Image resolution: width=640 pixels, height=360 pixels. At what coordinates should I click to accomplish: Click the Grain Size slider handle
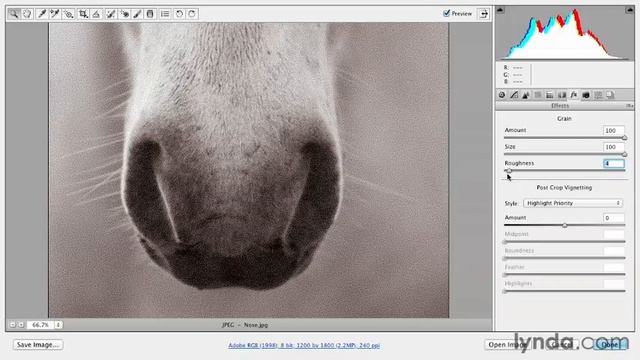[x=624, y=154]
